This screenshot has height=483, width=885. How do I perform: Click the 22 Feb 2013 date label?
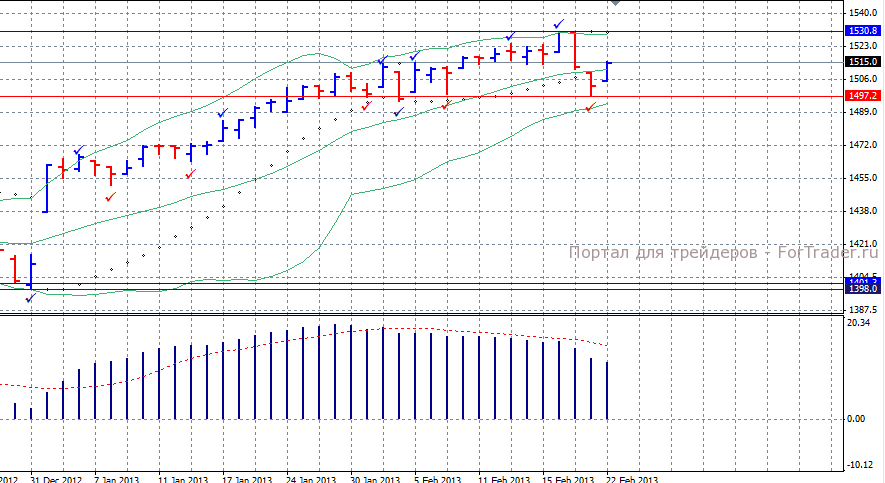[632, 479]
